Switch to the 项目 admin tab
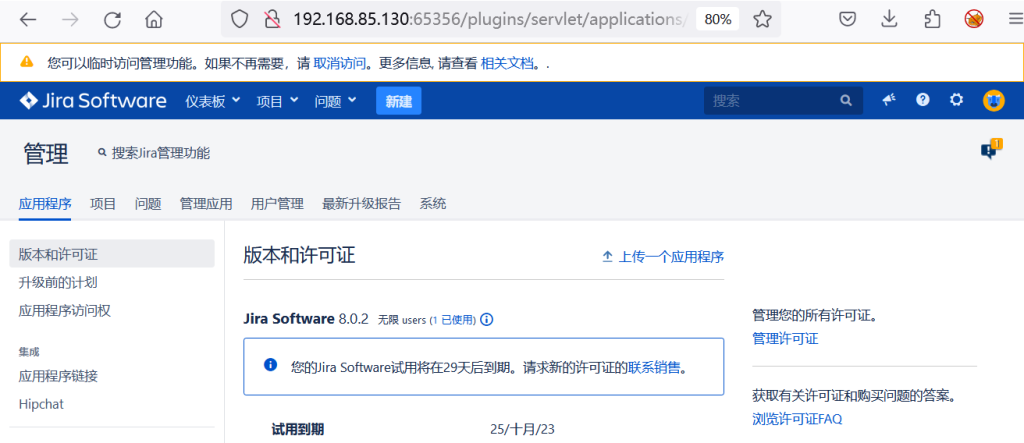The height and width of the screenshot is (443, 1024). 103,204
